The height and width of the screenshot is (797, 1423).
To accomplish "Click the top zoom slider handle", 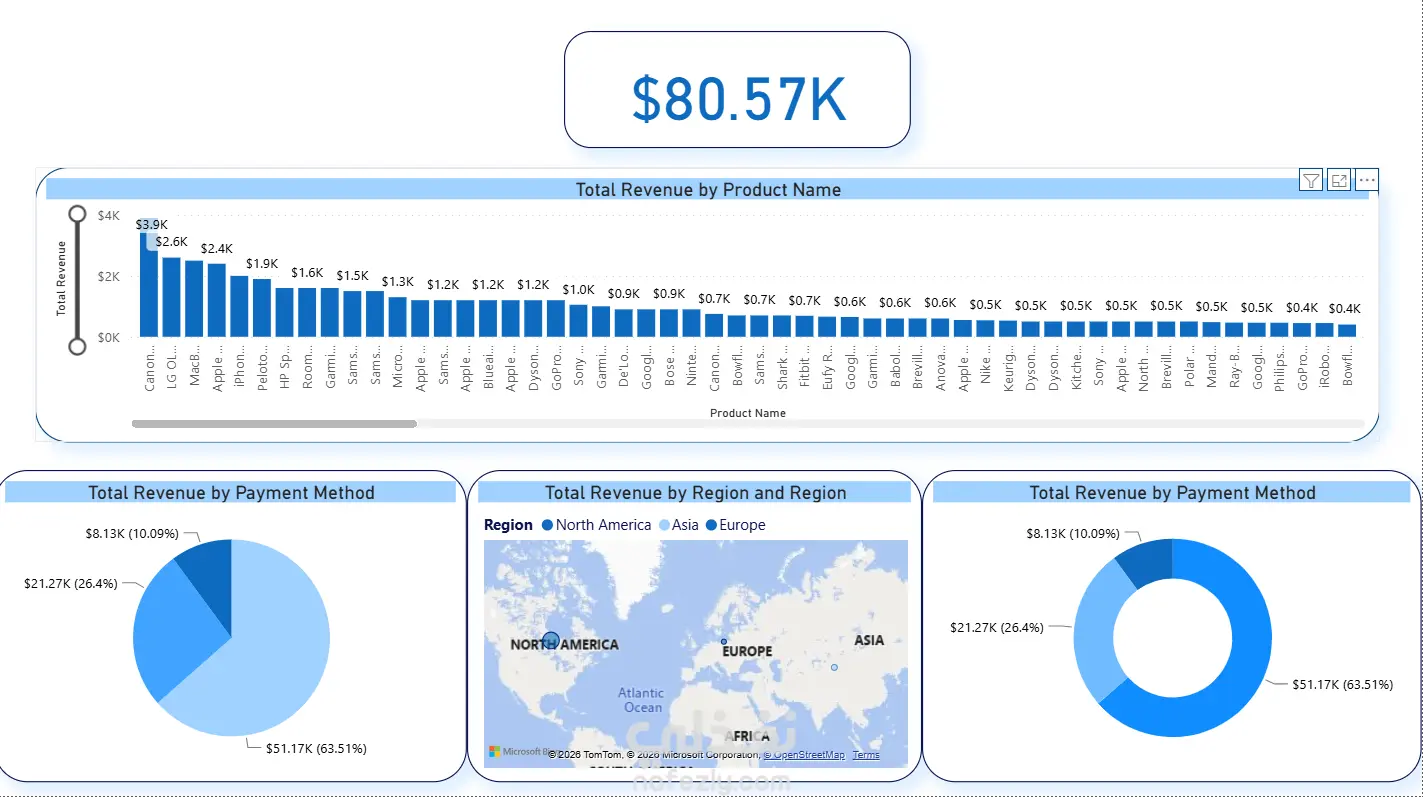I will tap(77, 214).
